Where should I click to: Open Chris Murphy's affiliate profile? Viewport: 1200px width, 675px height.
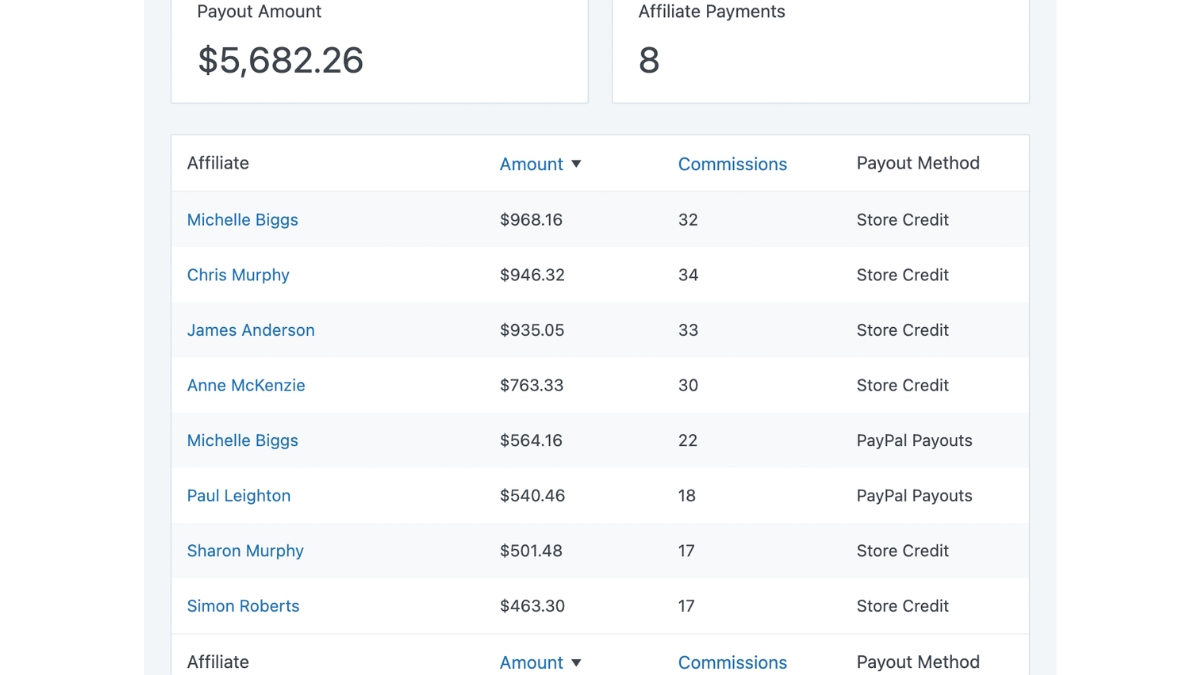238,275
